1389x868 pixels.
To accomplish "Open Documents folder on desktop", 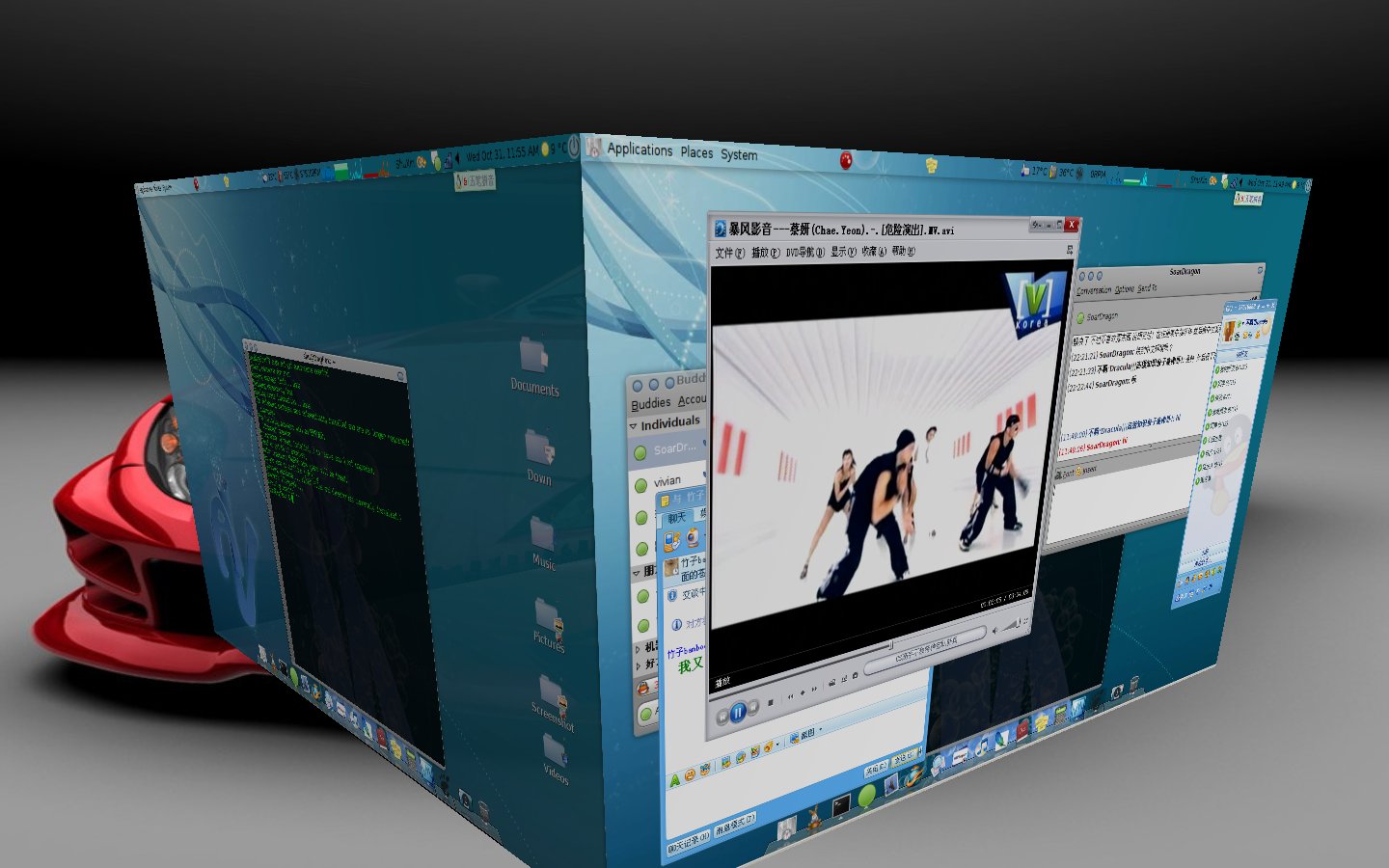I will click(x=534, y=366).
